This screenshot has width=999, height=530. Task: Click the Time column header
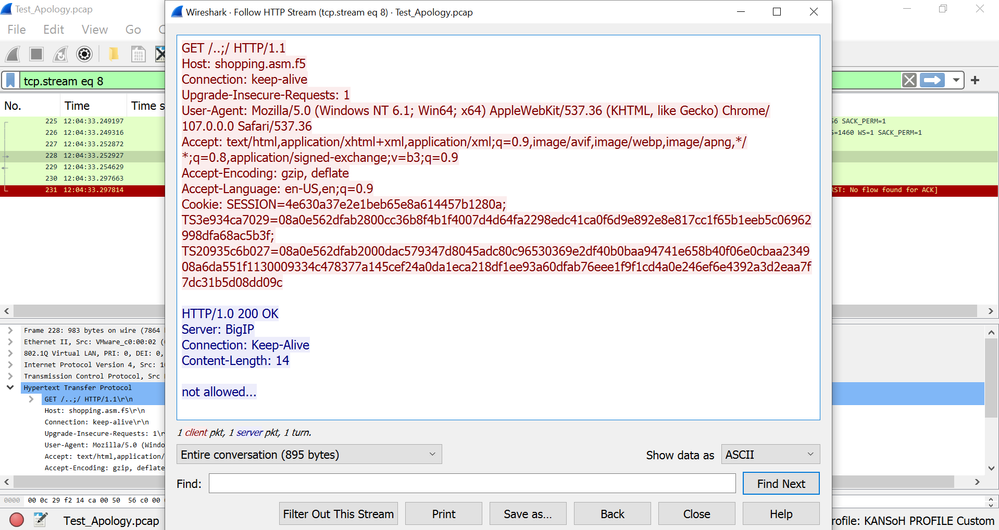pyautogui.click(x=94, y=106)
